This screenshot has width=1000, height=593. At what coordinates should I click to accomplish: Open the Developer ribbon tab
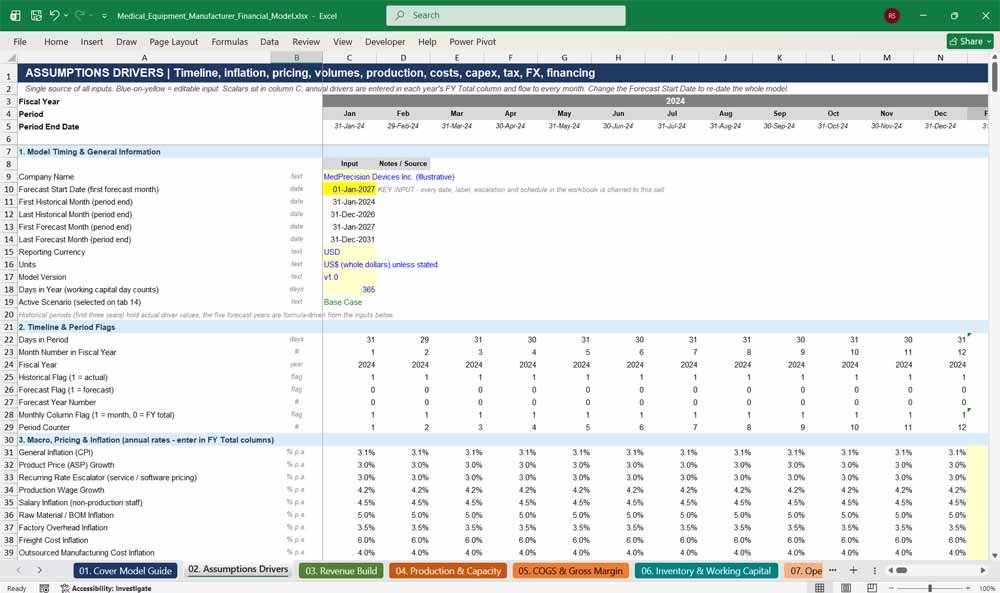tap(385, 41)
